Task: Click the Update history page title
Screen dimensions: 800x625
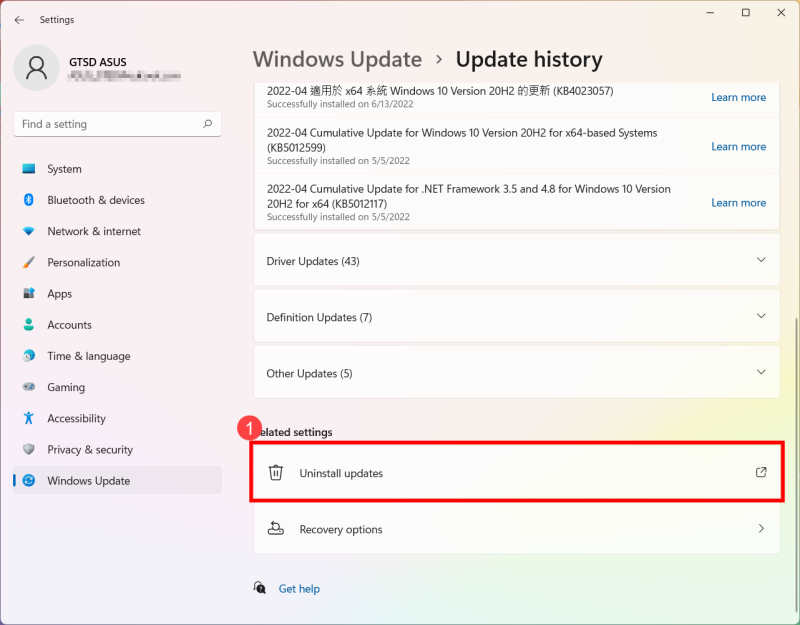Action: [529, 60]
